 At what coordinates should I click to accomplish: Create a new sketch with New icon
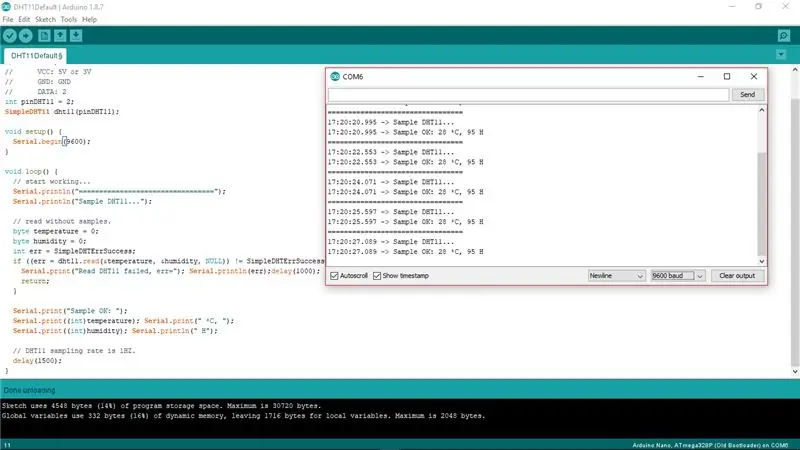click(44, 36)
